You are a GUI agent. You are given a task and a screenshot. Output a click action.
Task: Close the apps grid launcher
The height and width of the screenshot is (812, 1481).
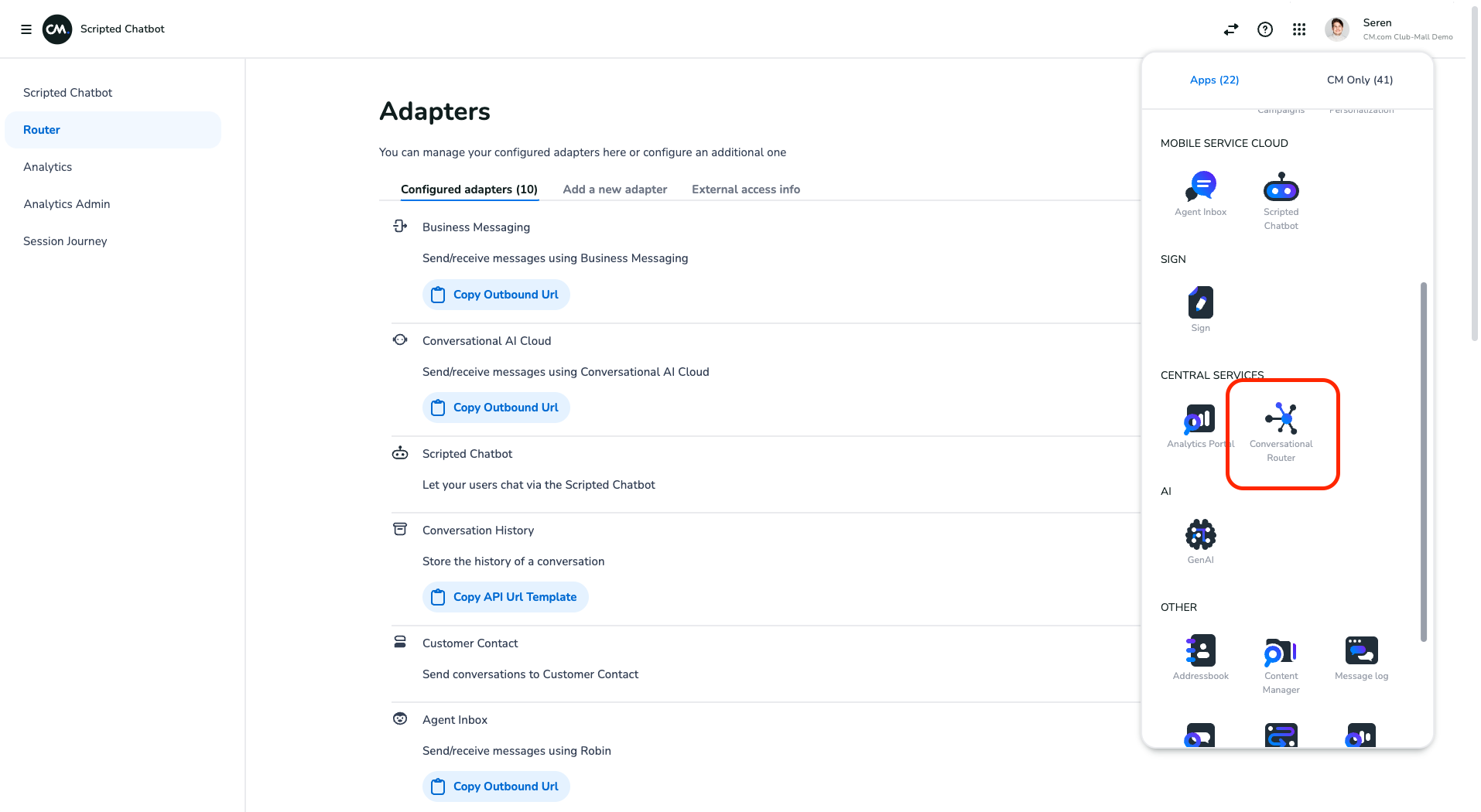pos(1299,29)
